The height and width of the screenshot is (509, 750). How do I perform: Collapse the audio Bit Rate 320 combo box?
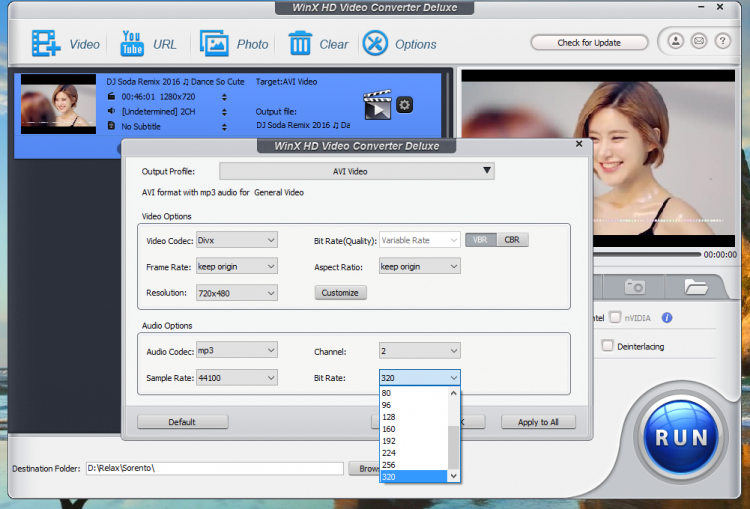click(x=419, y=378)
